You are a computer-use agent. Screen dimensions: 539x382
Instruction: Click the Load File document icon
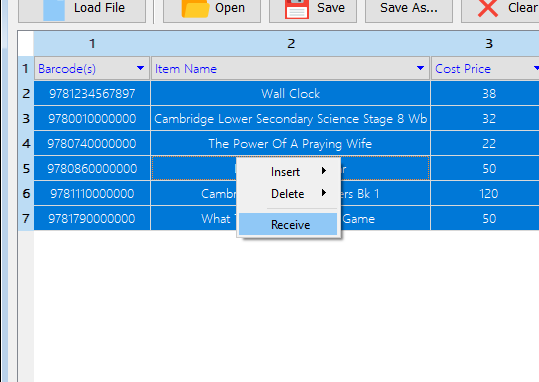pos(54,9)
